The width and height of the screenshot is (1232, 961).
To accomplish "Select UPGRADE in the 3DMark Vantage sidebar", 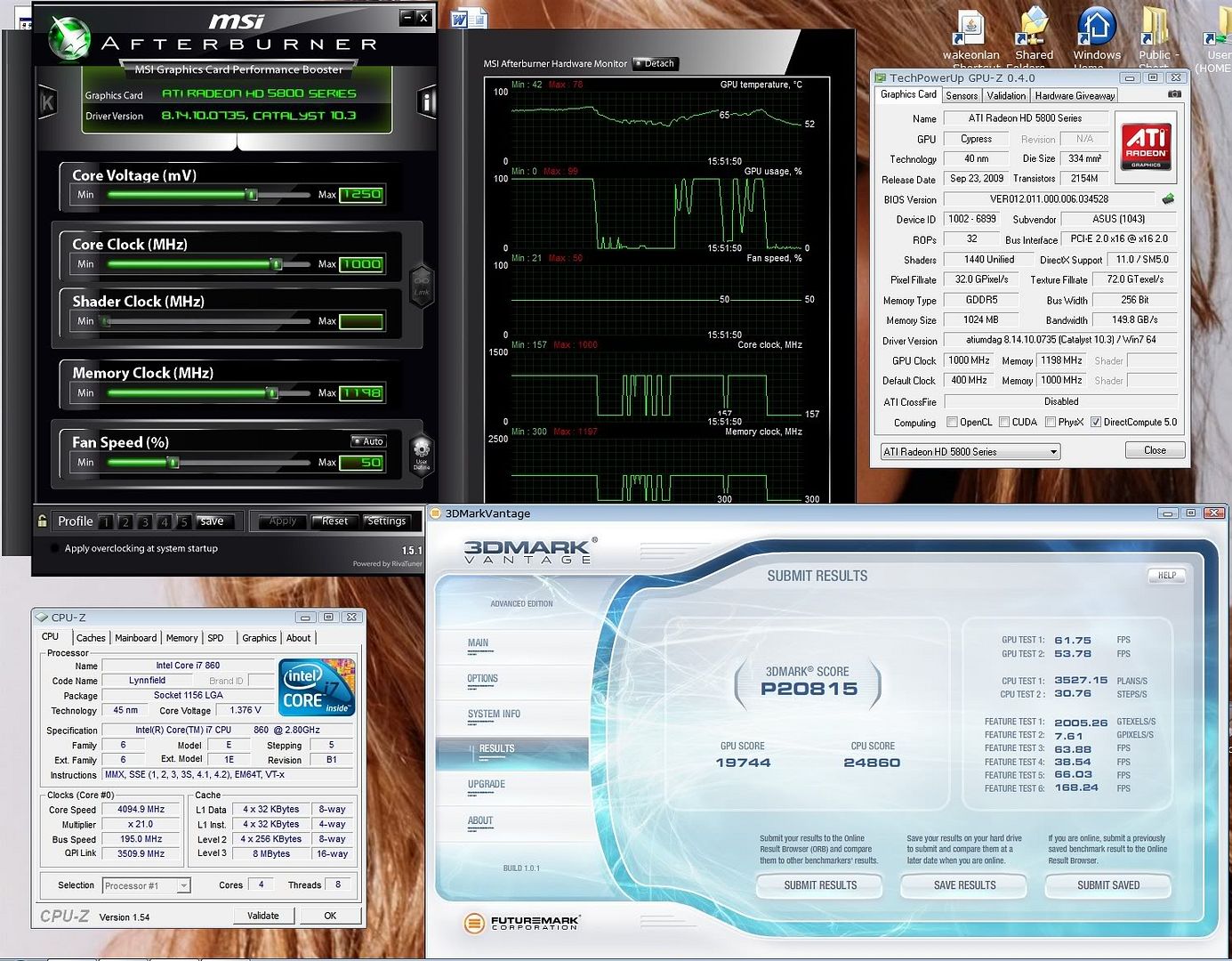I will [486, 785].
